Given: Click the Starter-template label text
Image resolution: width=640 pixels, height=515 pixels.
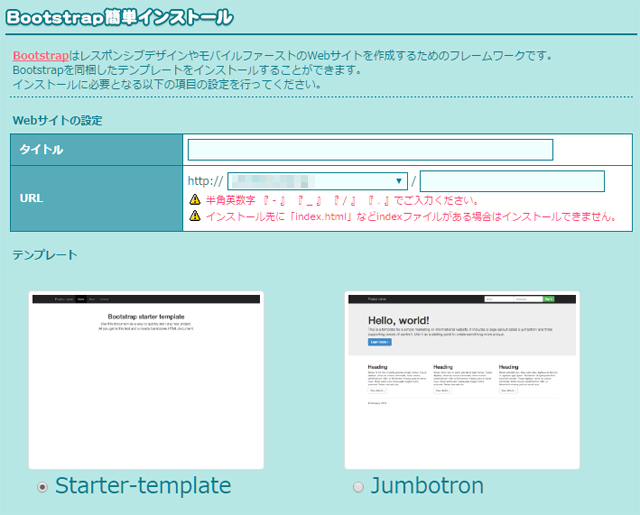Looking at the screenshot, I should (143, 486).
